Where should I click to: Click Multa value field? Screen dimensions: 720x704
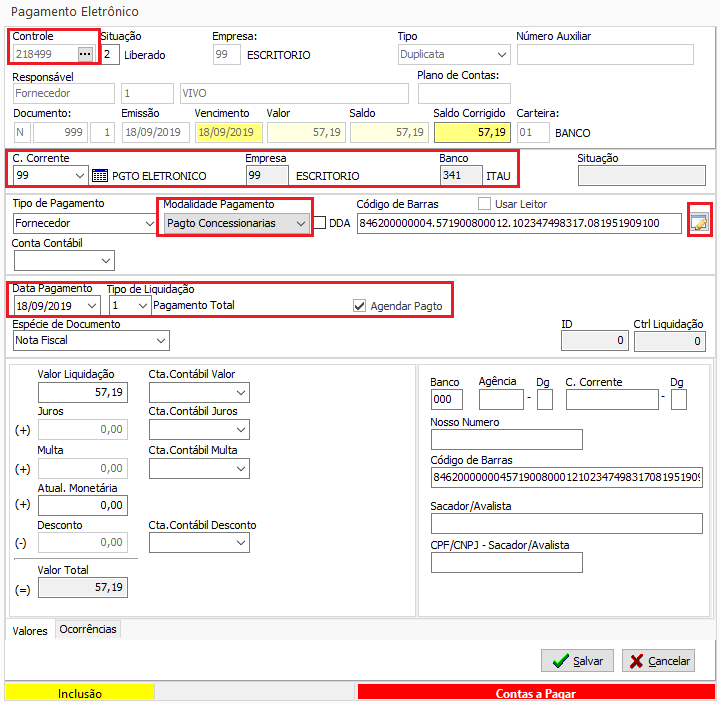(x=83, y=468)
